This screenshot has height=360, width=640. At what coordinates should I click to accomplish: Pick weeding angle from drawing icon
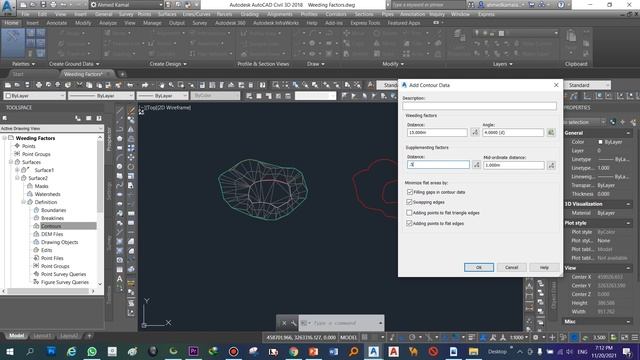tap(551, 132)
